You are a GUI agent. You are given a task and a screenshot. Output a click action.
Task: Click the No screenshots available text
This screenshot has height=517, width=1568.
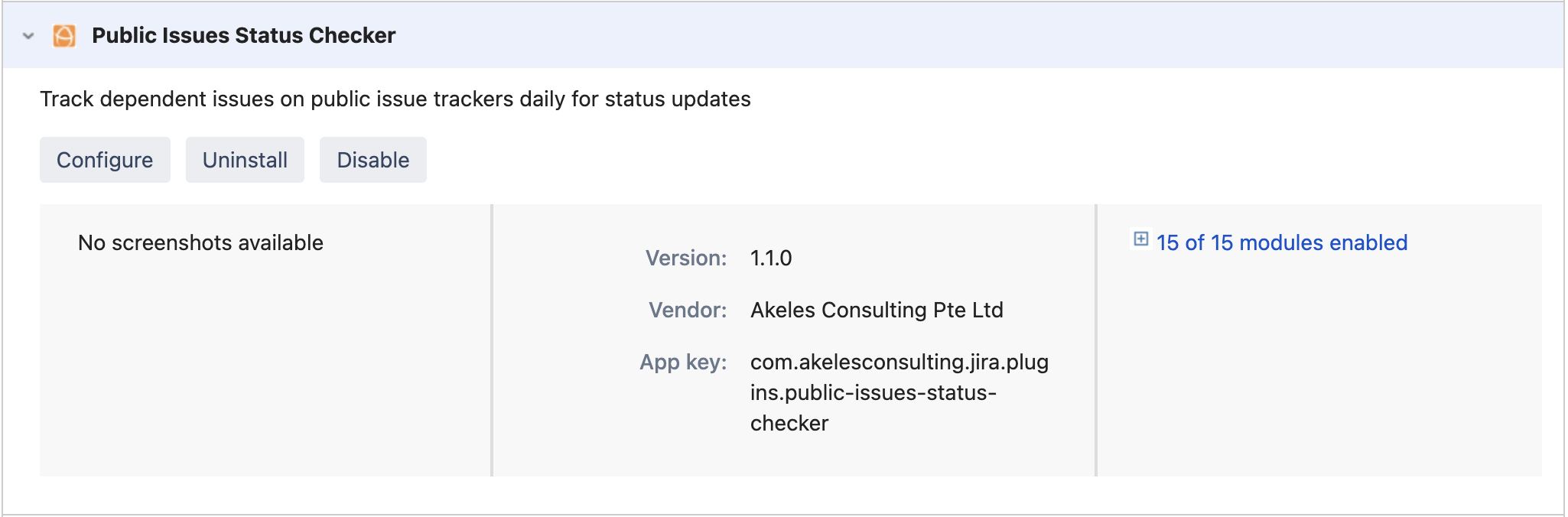point(200,243)
